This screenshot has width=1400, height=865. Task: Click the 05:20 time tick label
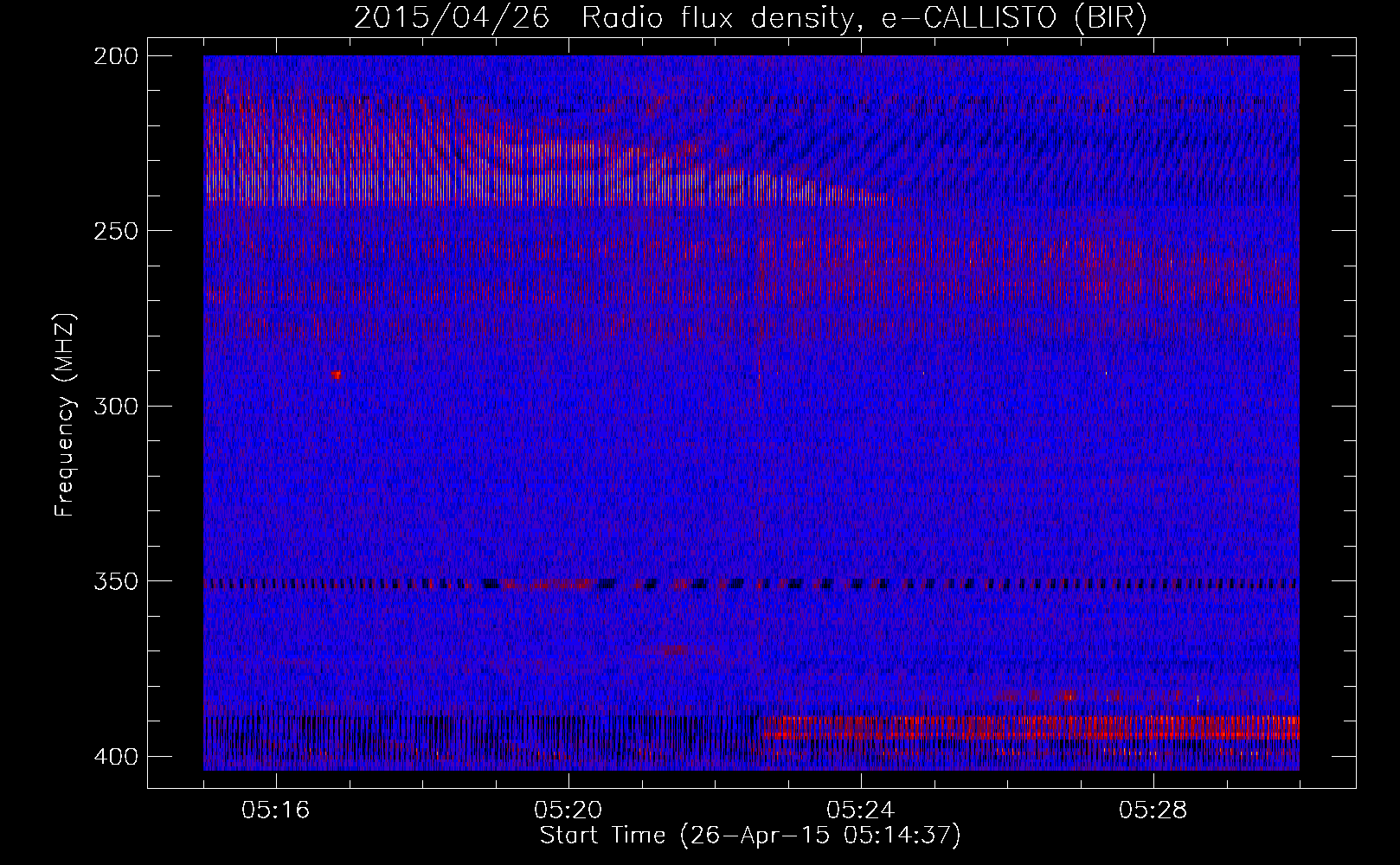point(568,811)
